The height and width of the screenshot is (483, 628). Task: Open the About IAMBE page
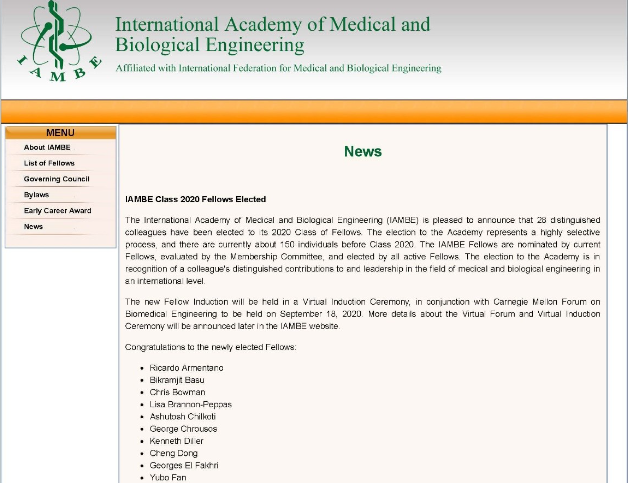(x=47, y=147)
